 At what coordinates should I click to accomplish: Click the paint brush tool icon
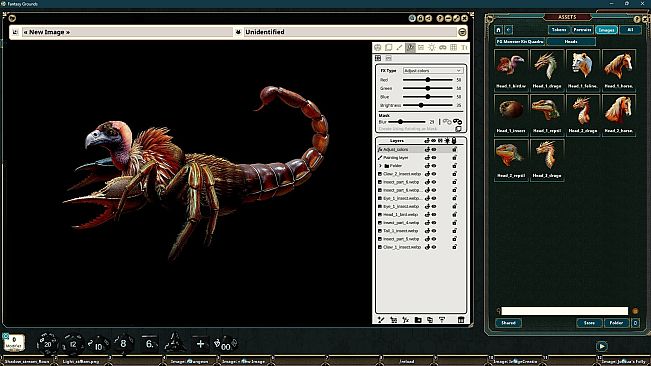tap(399, 48)
